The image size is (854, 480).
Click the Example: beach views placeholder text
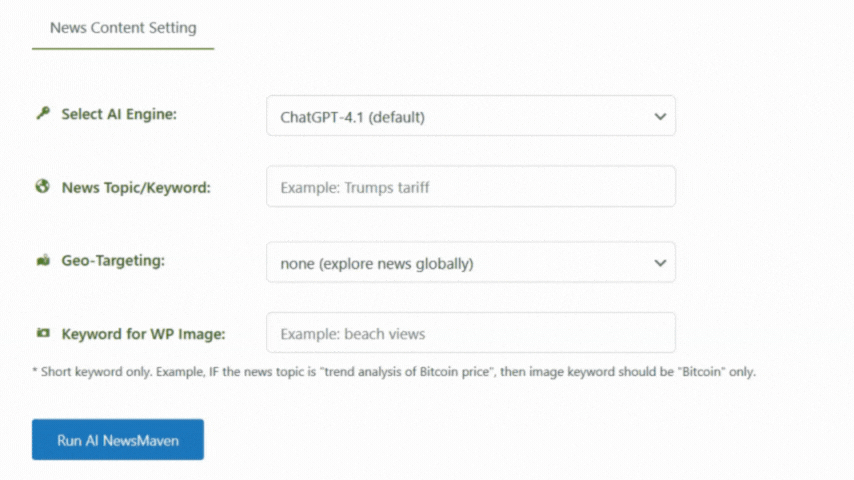352,333
